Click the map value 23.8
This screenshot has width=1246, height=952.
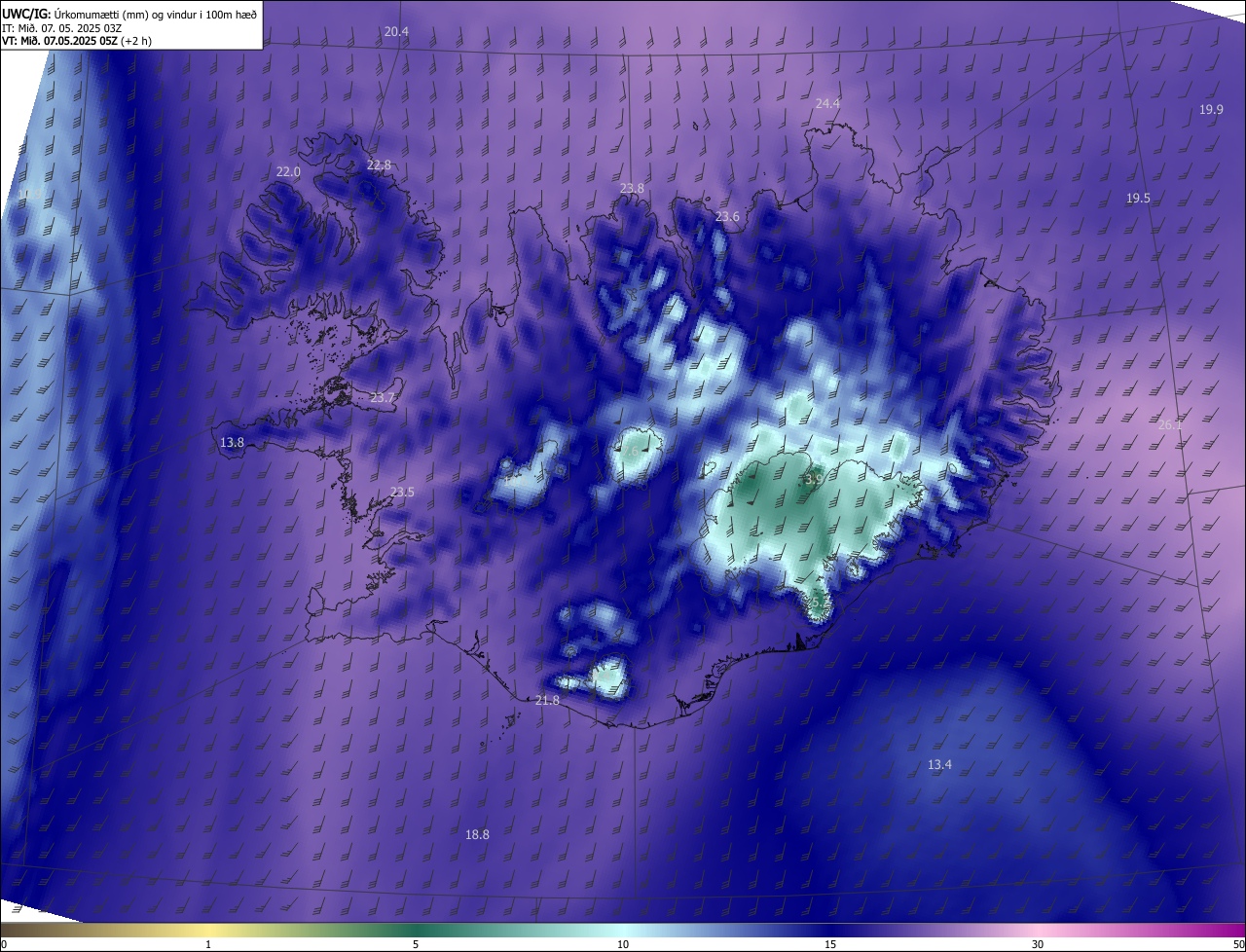pos(632,188)
